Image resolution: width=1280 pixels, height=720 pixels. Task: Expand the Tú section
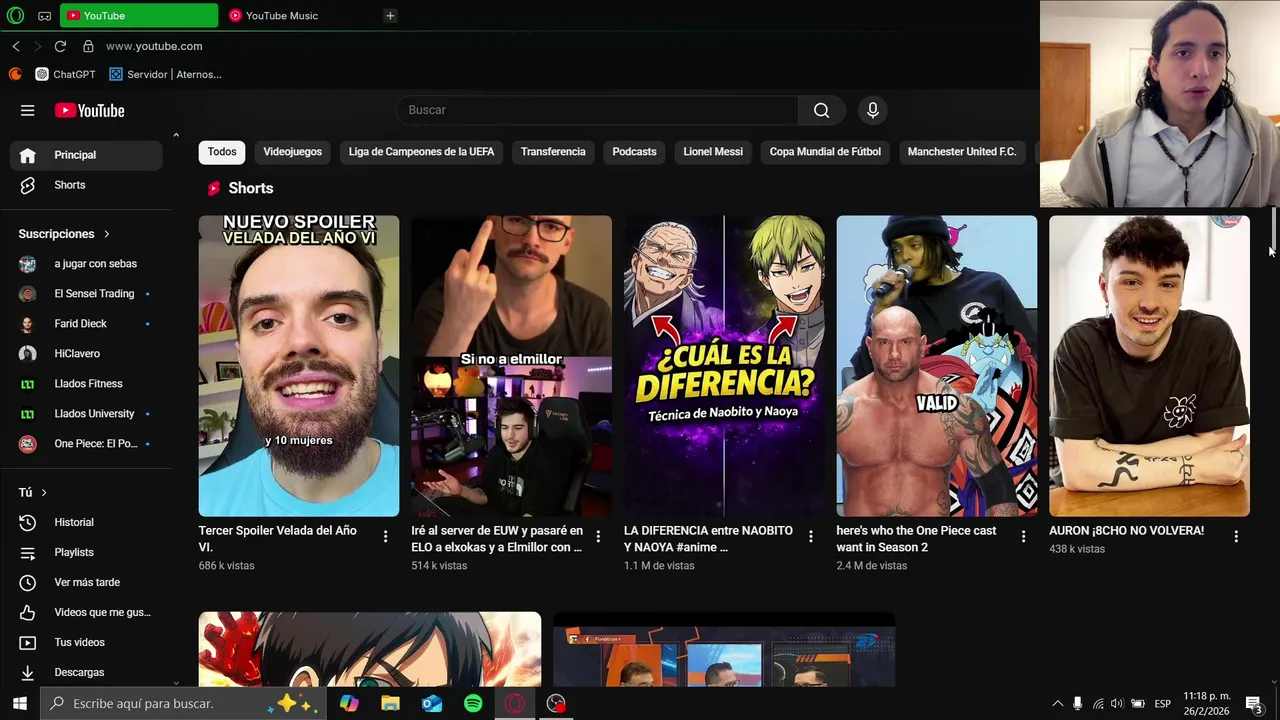pyautogui.click(x=33, y=492)
